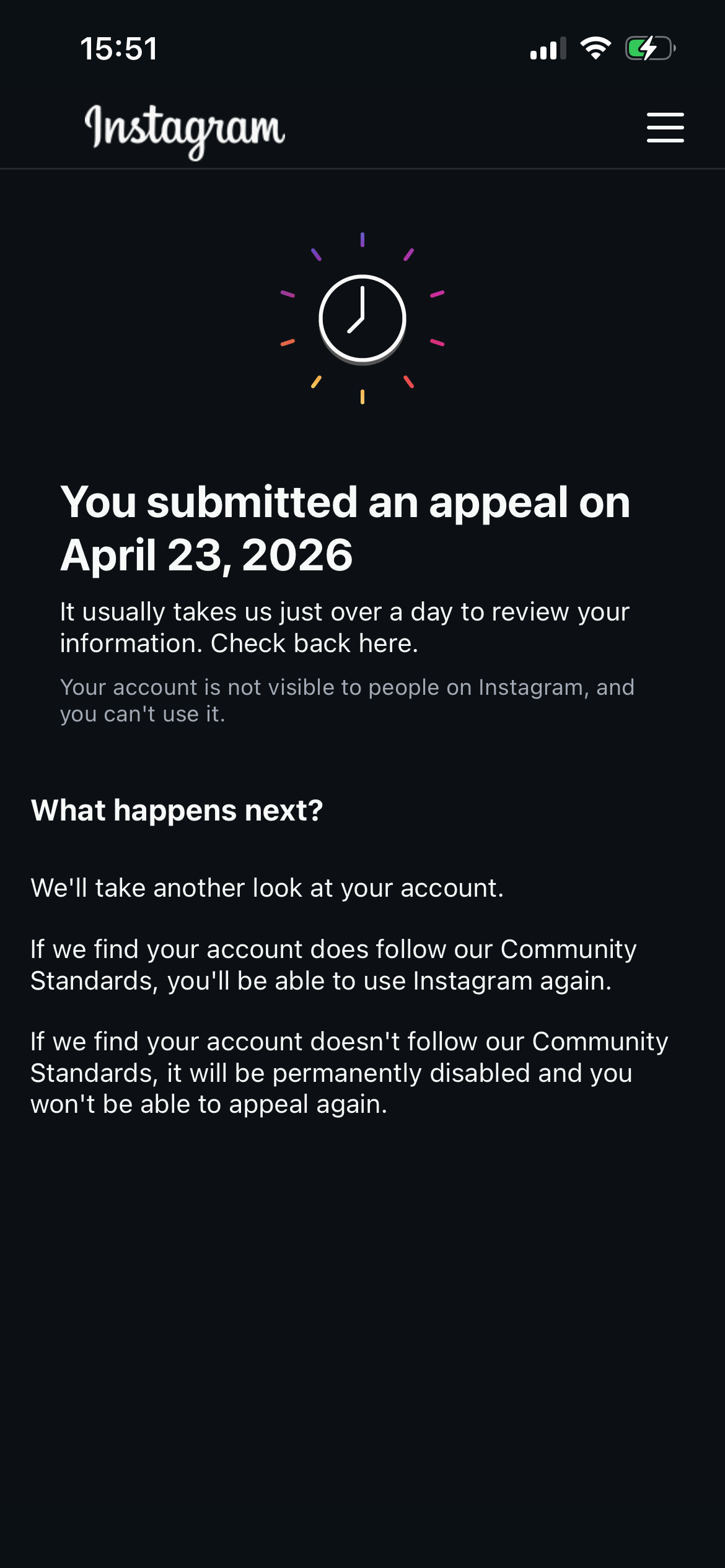Open the hamburger menu
The height and width of the screenshot is (1568, 725).
click(665, 128)
